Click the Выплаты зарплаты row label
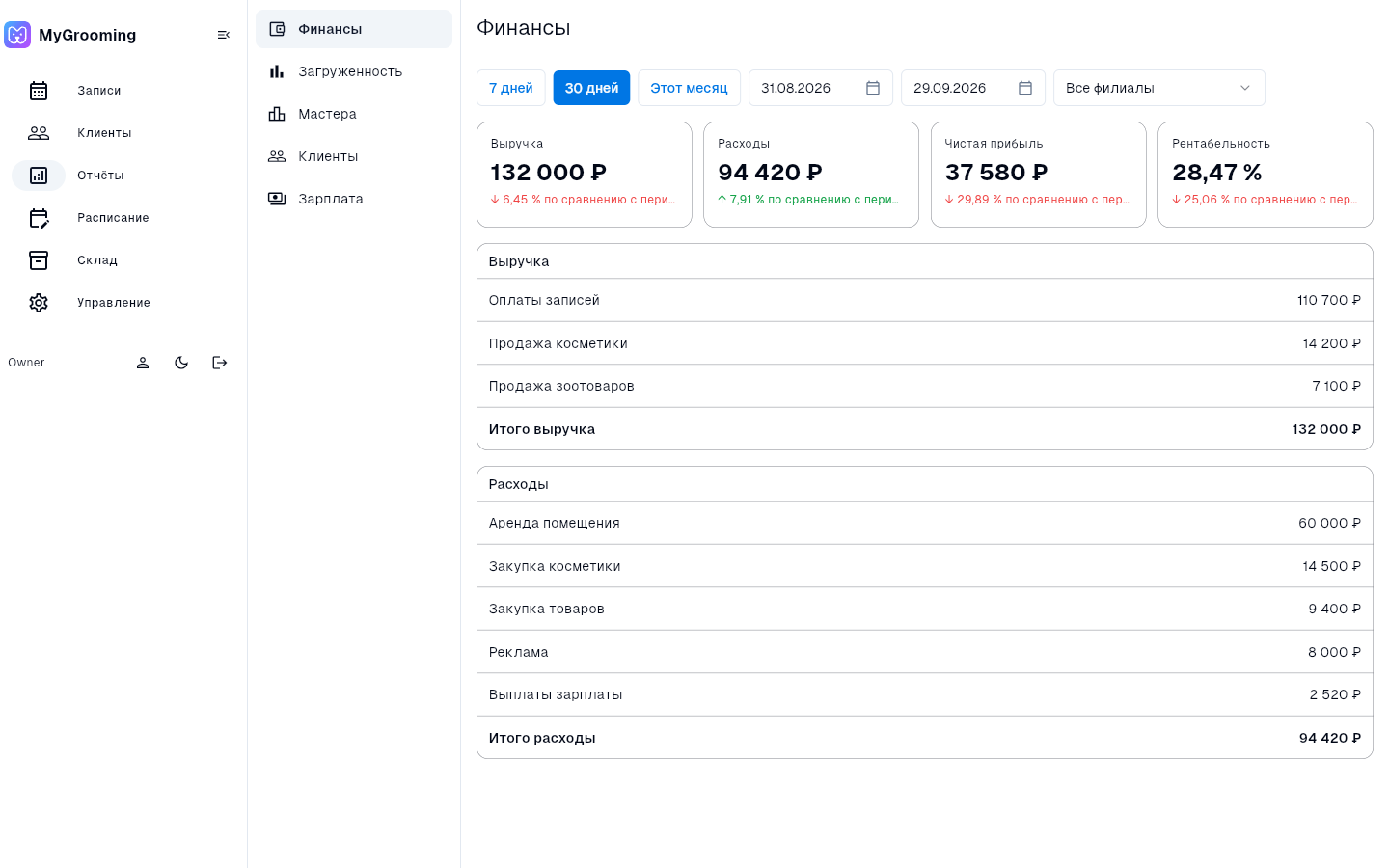 pos(556,694)
